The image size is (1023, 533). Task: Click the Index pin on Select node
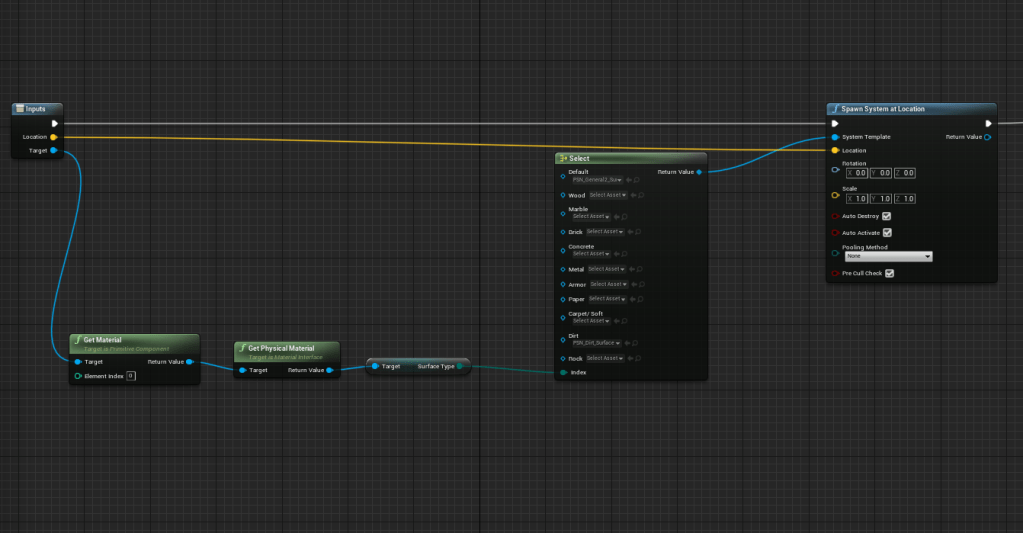[x=563, y=373]
